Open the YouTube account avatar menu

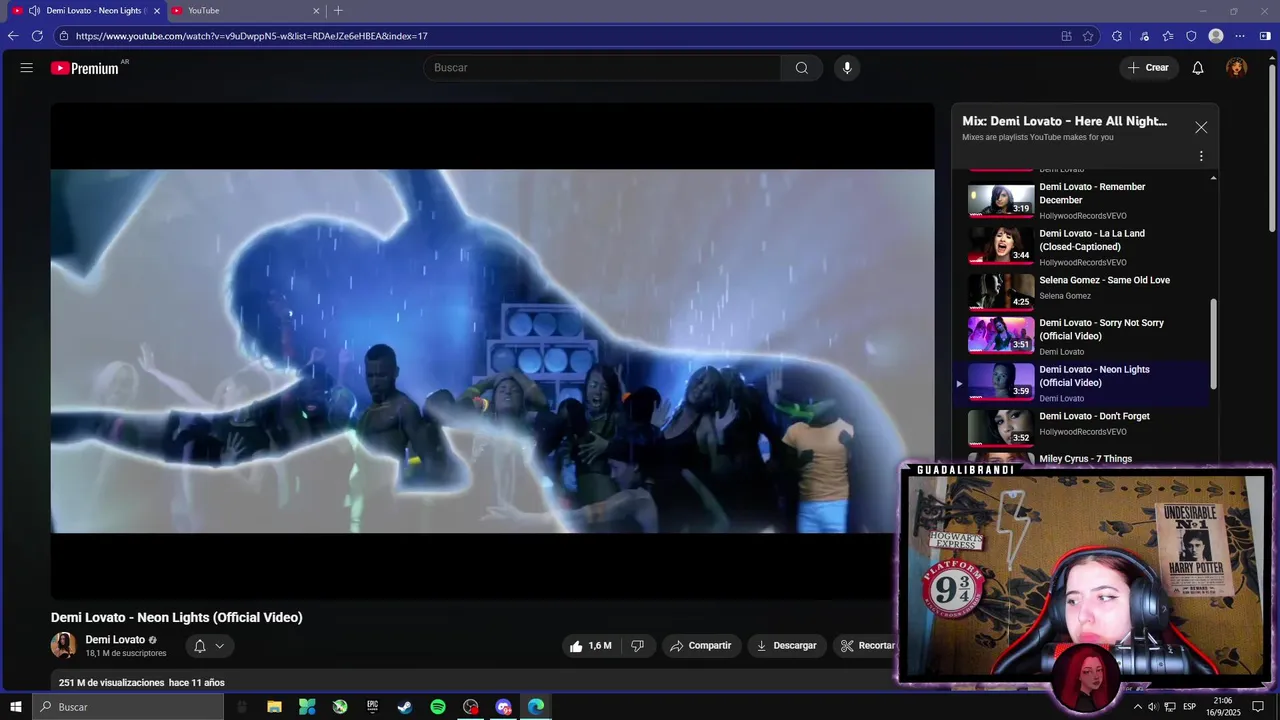click(x=1237, y=68)
